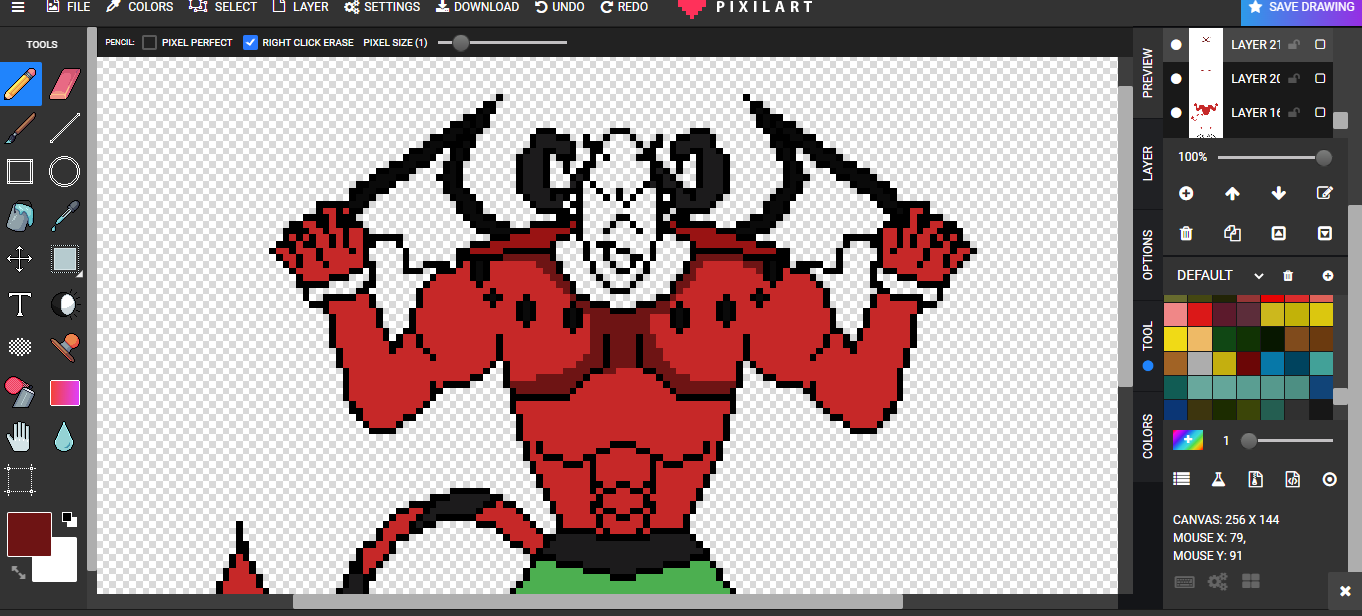Toggle lock on Layer 21

1294,44
